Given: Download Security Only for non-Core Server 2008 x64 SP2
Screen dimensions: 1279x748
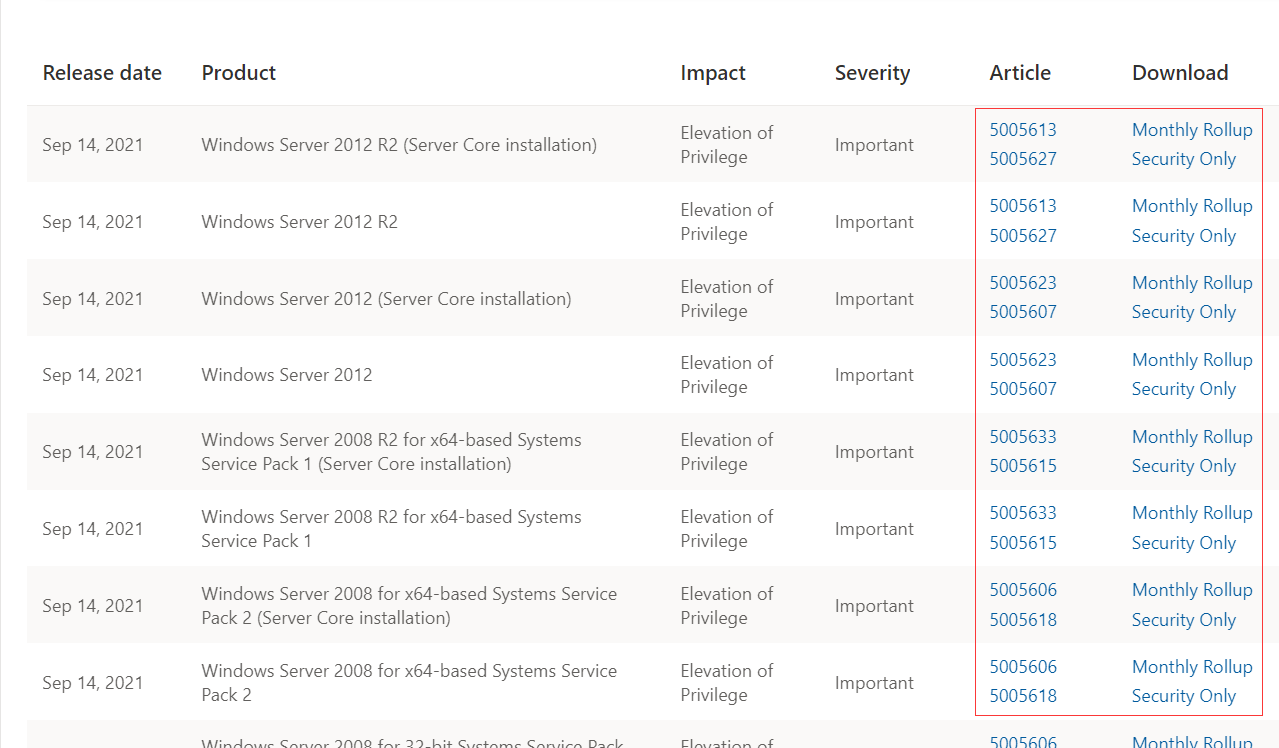Looking at the screenshot, I should (x=1184, y=696).
